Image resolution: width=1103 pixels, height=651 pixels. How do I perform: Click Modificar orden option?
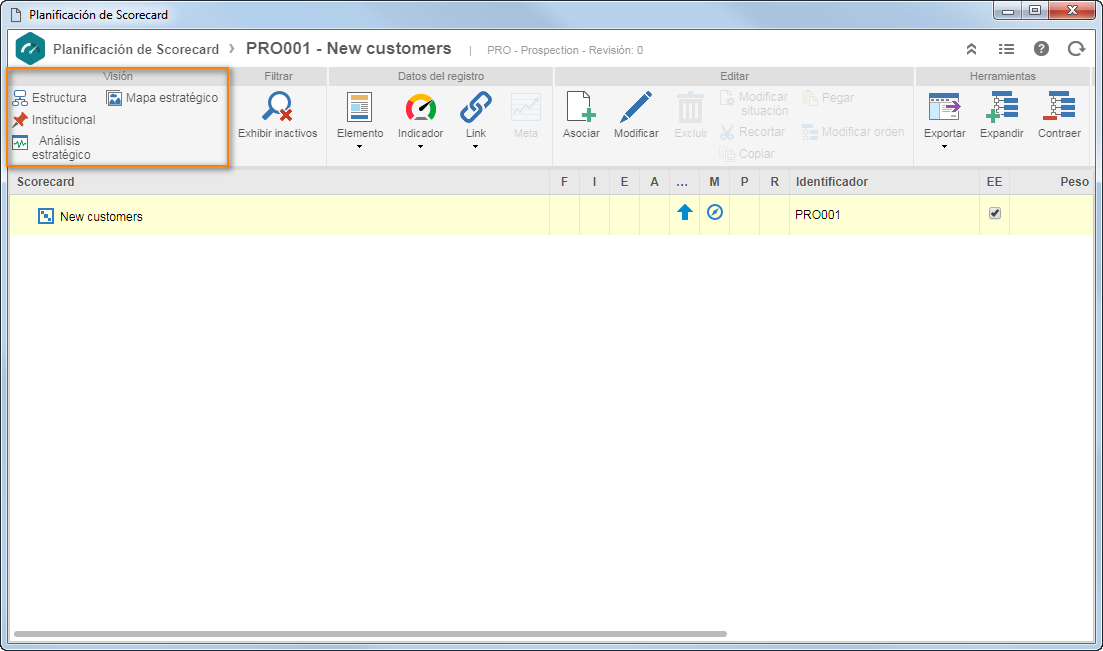point(853,132)
